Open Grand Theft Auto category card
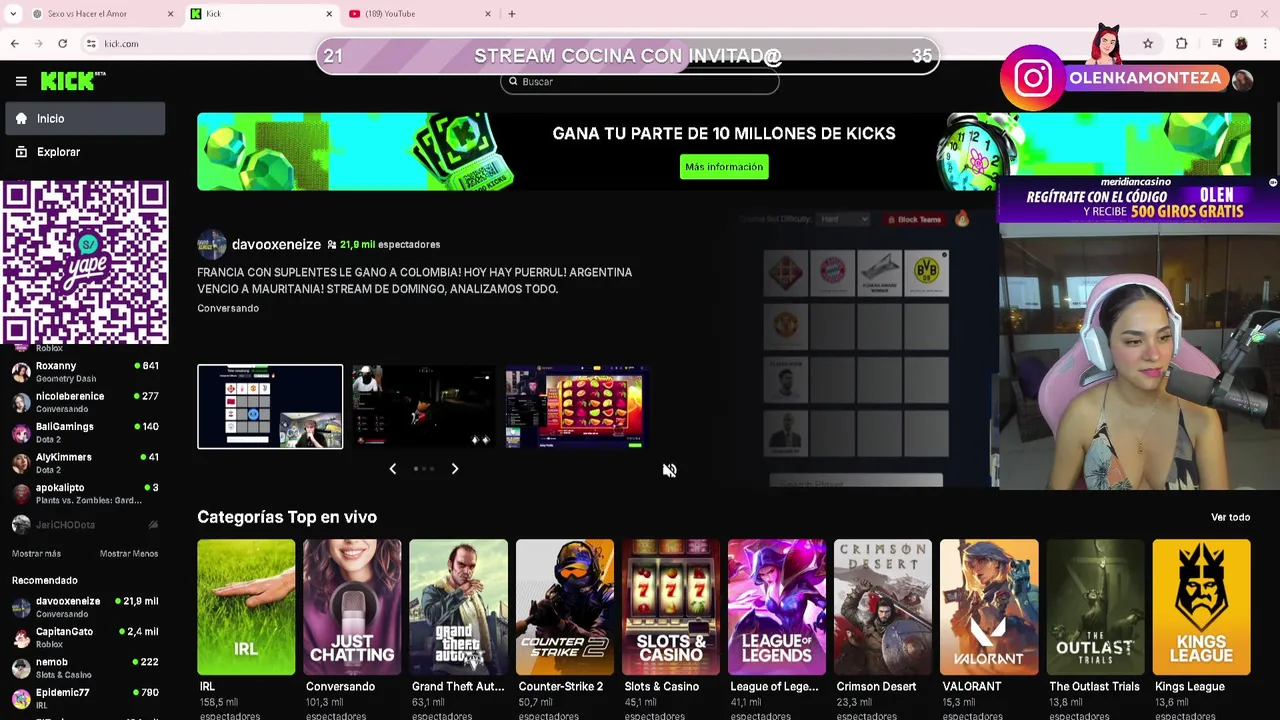The height and width of the screenshot is (720, 1280). [x=458, y=607]
